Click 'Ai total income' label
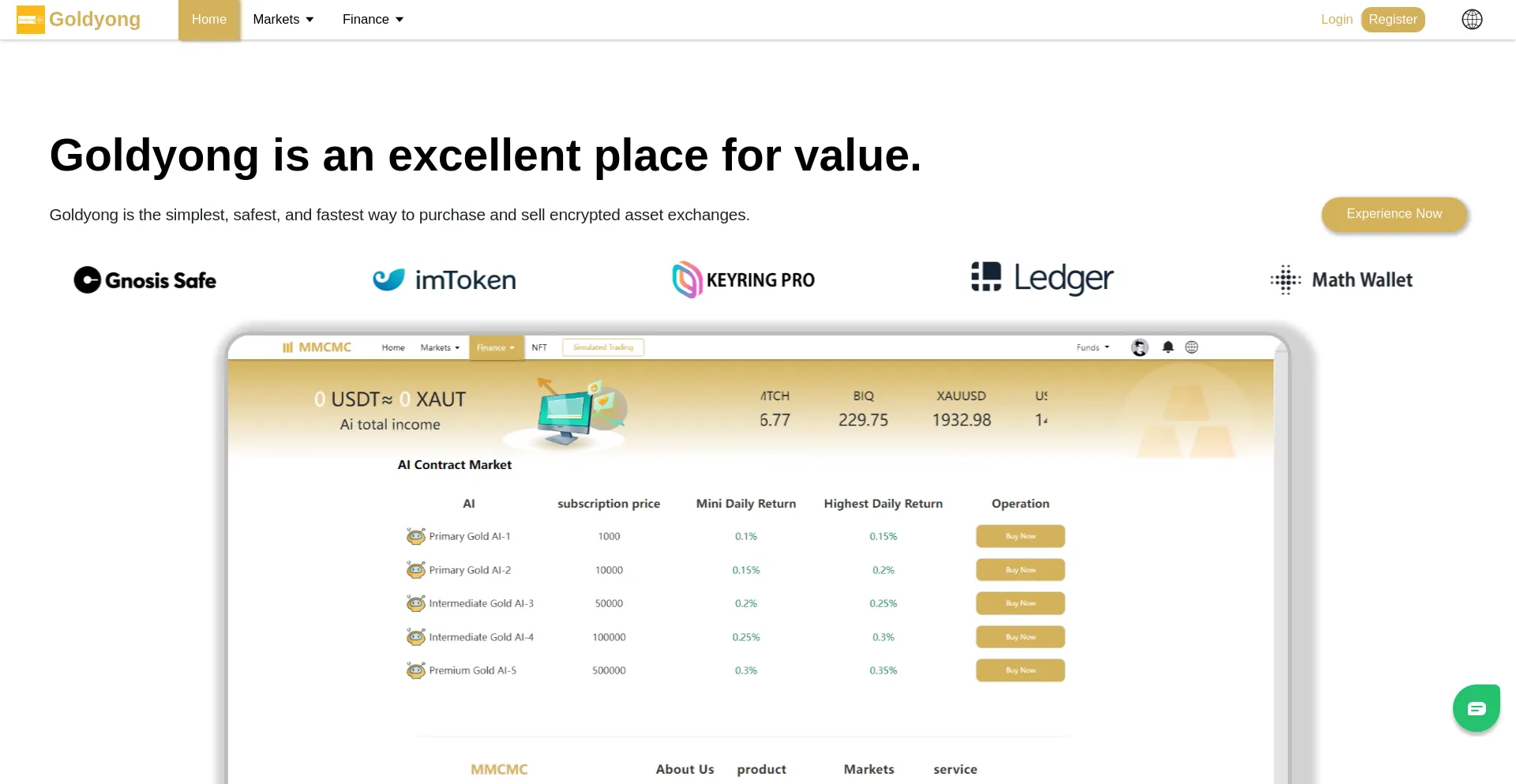The width and height of the screenshot is (1516, 784). [390, 425]
